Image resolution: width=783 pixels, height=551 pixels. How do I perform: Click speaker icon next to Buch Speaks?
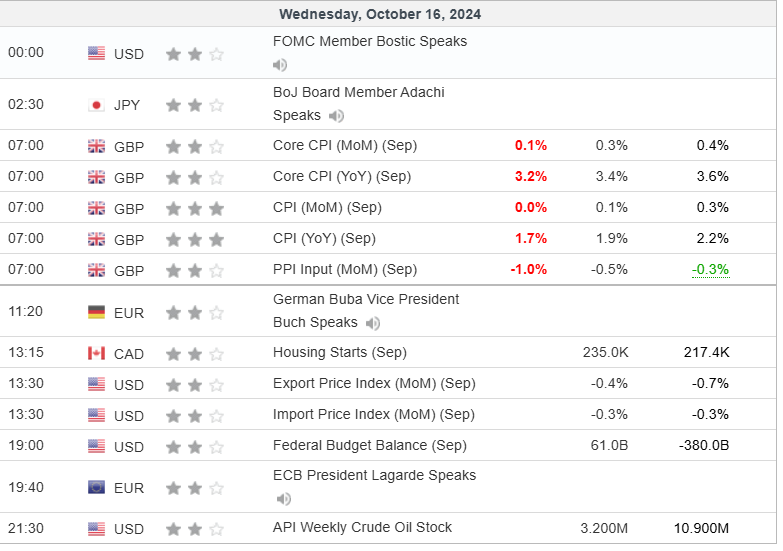tap(373, 323)
